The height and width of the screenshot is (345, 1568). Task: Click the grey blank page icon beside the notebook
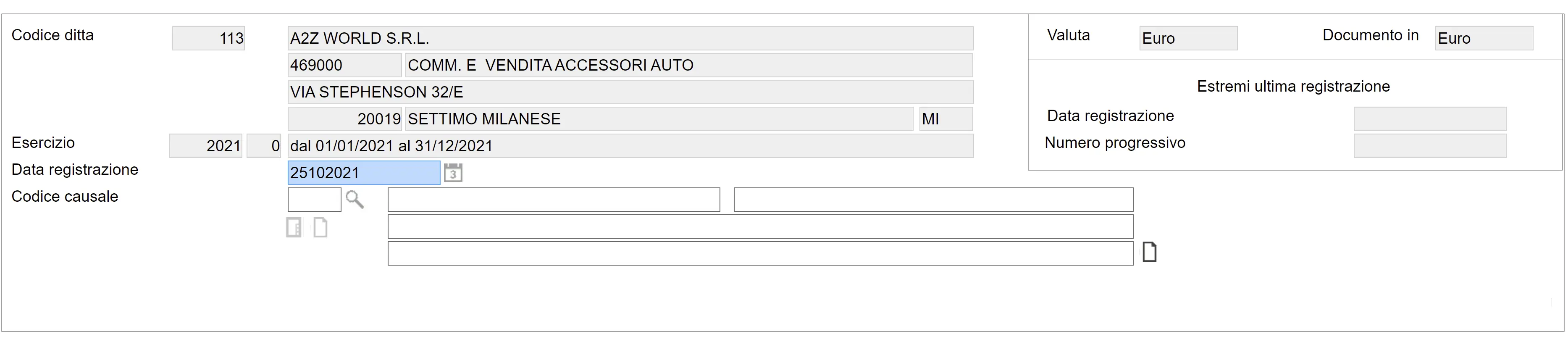[320, 228]
